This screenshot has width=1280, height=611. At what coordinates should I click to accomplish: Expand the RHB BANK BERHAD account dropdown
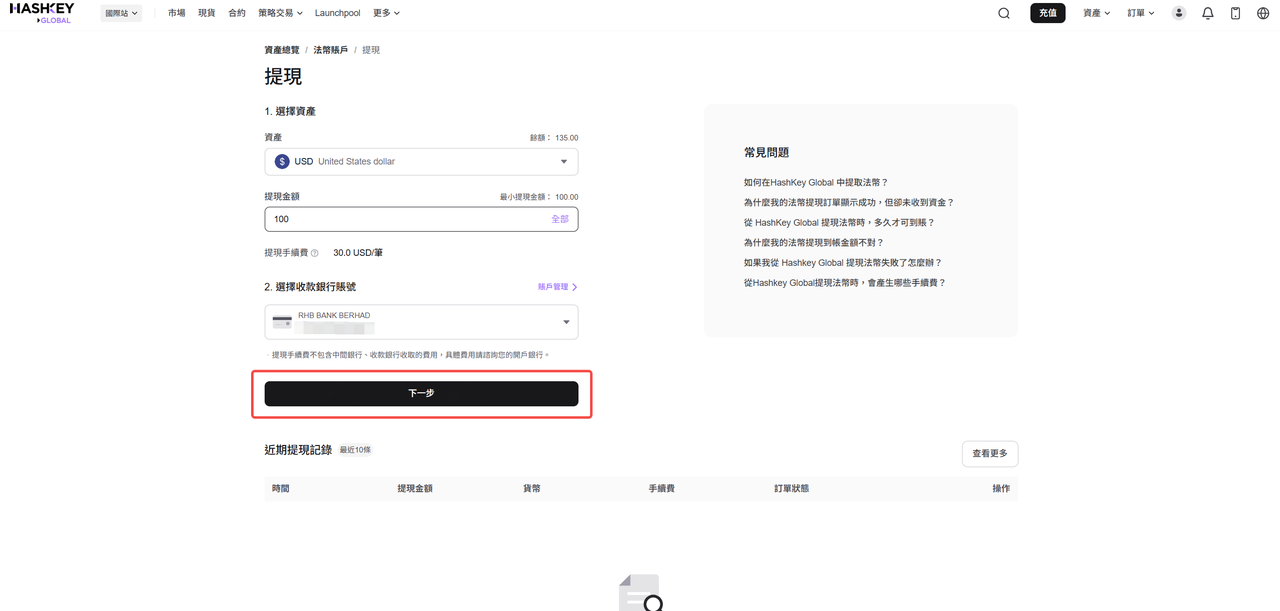click(x=566, y=322)
